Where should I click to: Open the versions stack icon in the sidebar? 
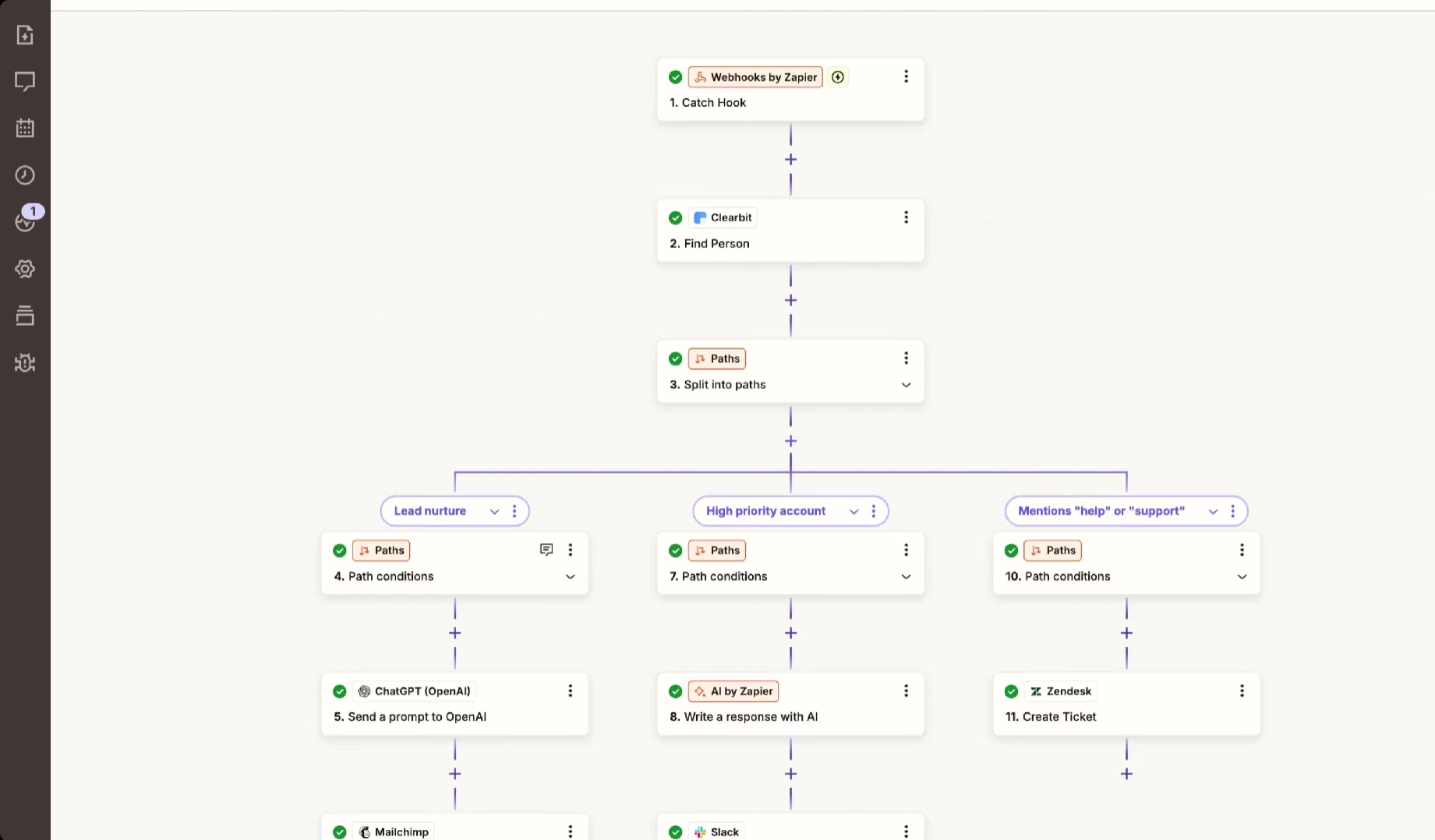click(25, 316)
